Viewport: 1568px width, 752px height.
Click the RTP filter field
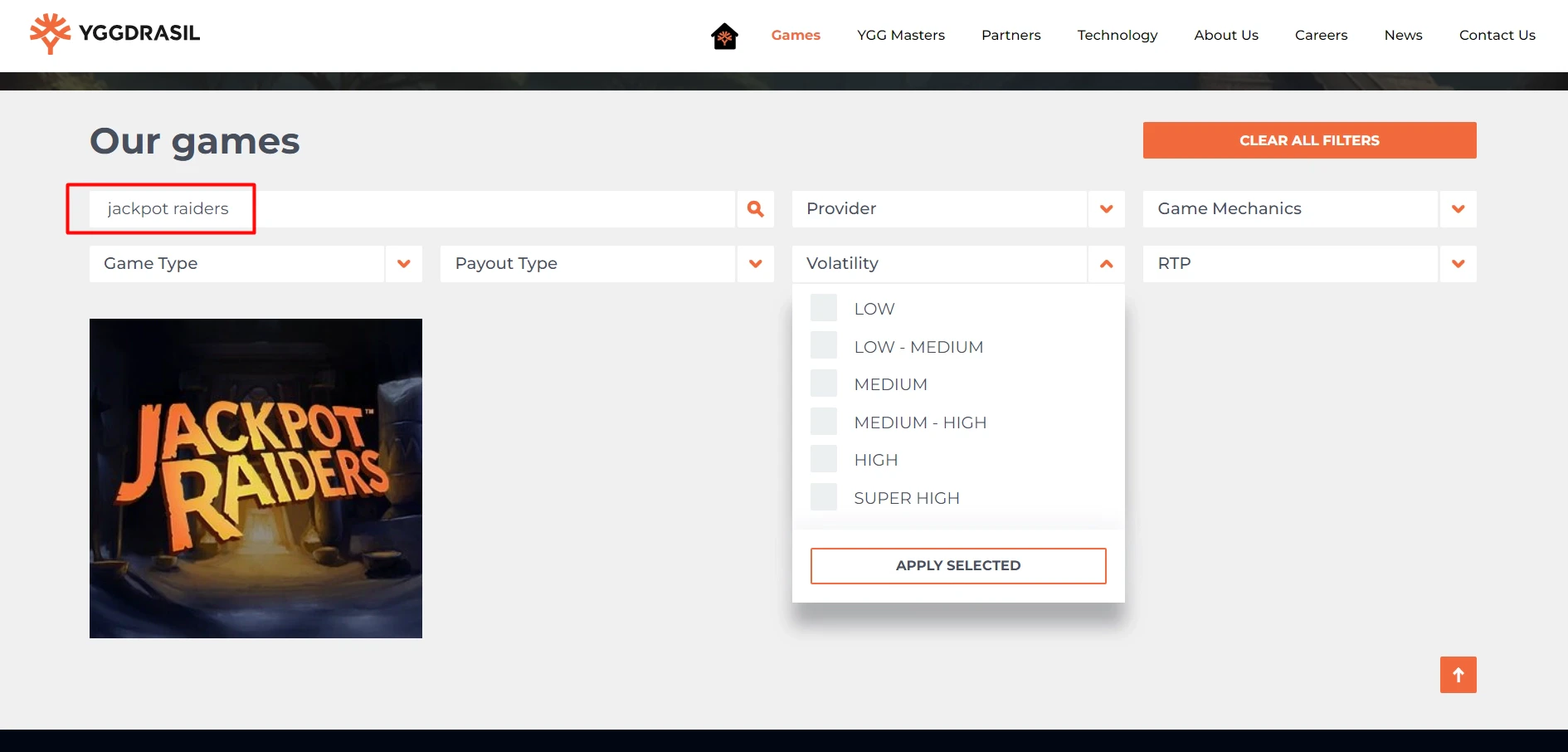[1290, 264]
